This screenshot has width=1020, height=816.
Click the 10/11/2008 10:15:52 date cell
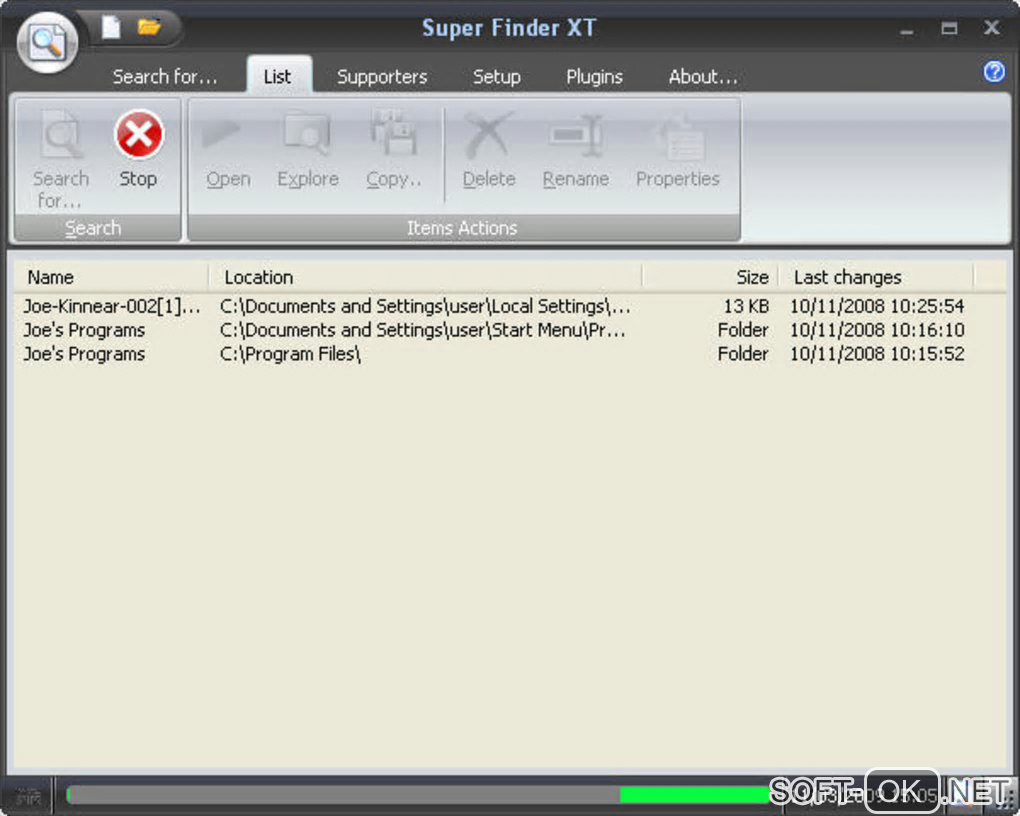click(877, 354)
